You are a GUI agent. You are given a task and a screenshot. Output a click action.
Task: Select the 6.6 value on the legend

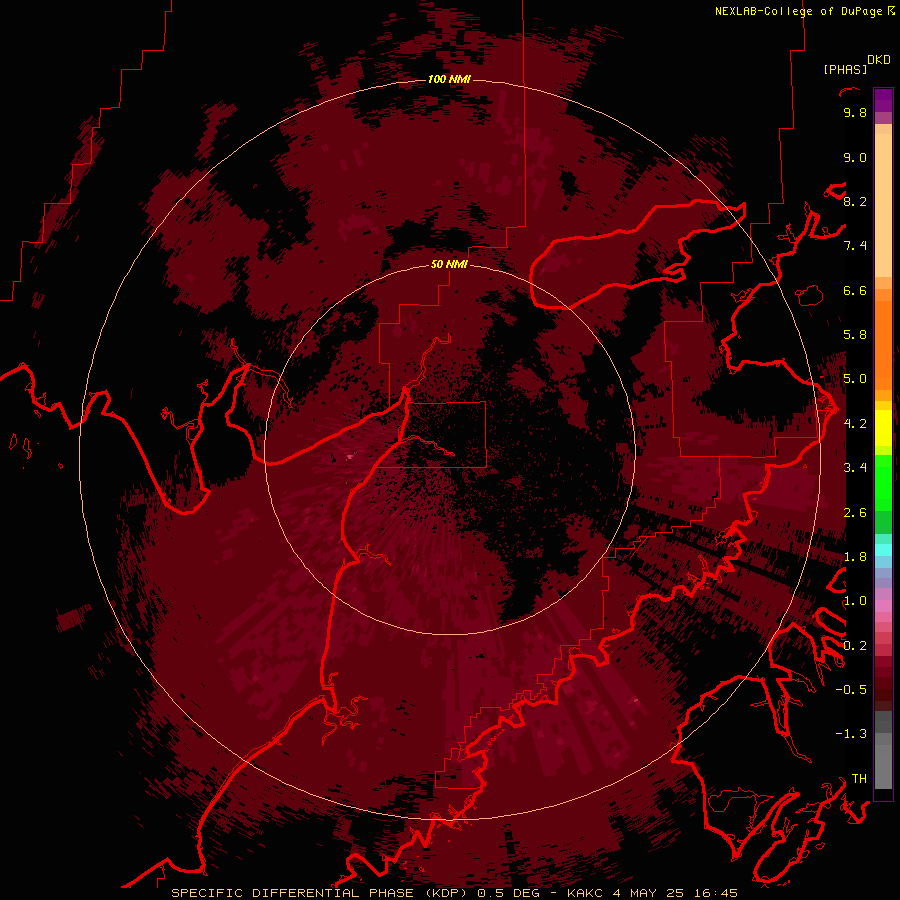click(x=855, y=290)
